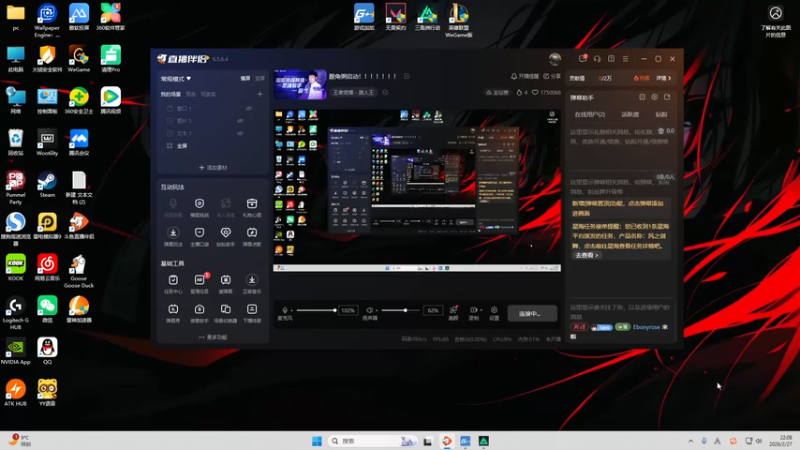Open the 房管助手 room manager assistant

(x=199, y=313)
